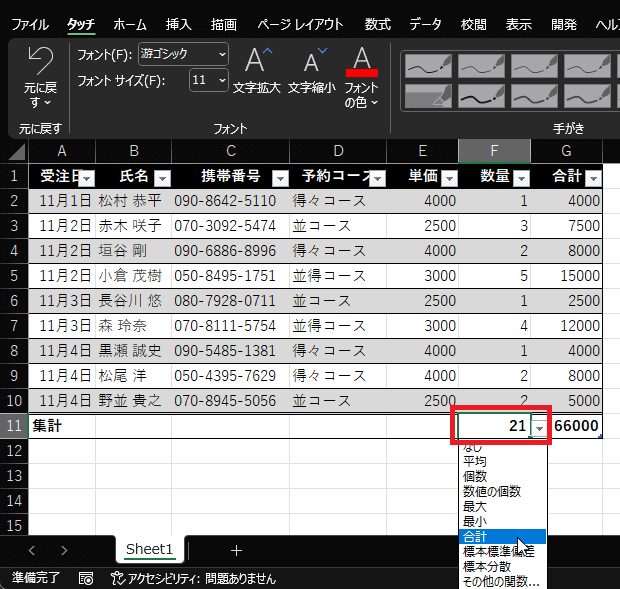Select the Sheet1 worksheet tab
This screenshot has height=589, width=620.
tap(149, 549)
